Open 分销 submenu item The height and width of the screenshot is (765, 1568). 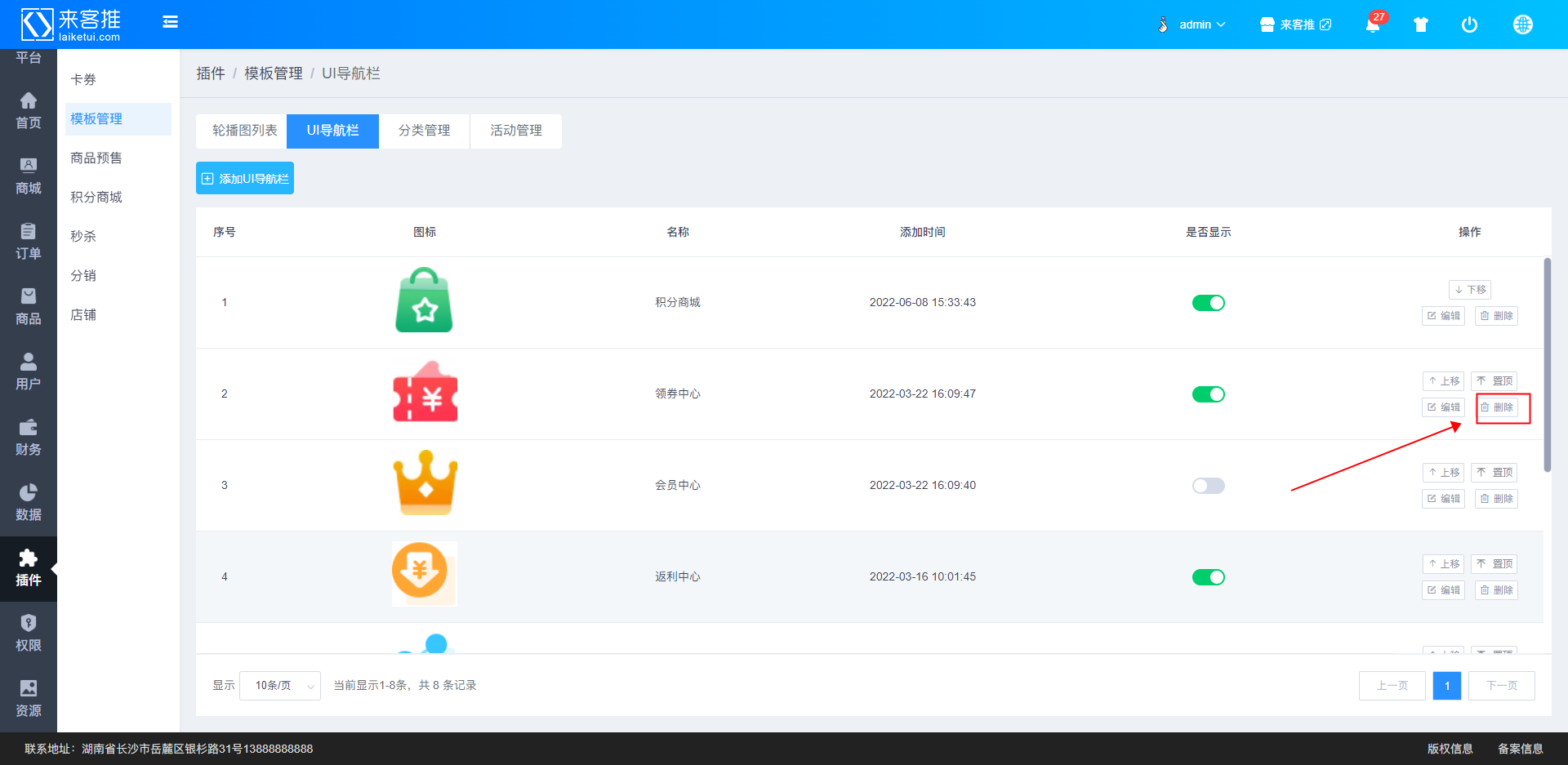pyautogui.click(x=118, y=275)
